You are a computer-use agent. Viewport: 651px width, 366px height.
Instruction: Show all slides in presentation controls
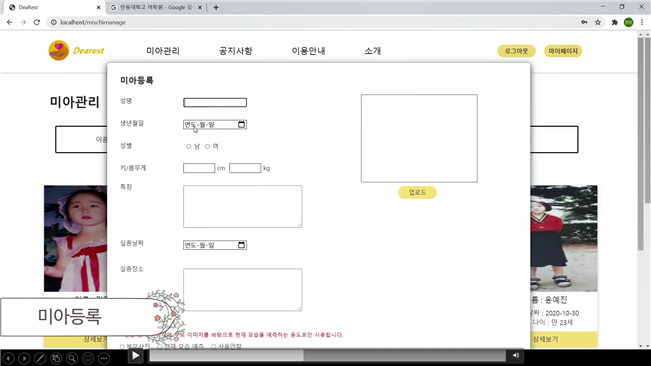56,358
